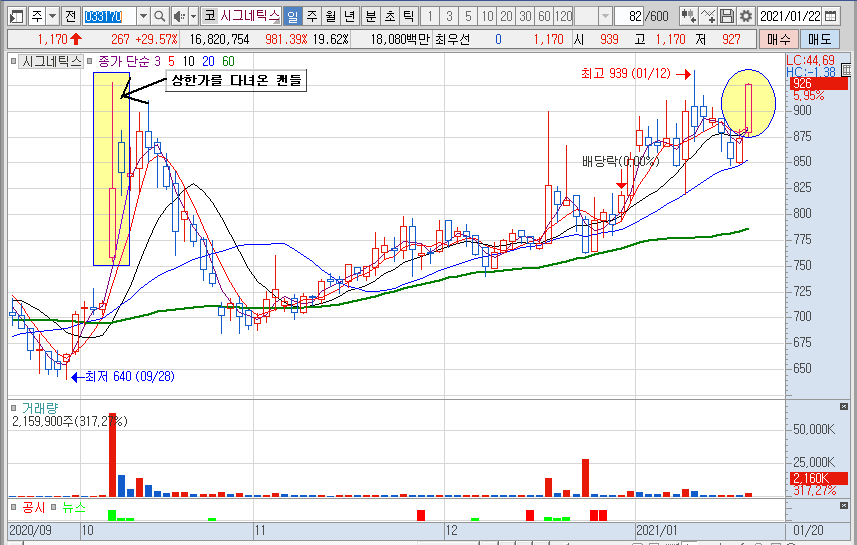
Task: Click the stock search magnifier icon
Action: click(x=159, y=17)
